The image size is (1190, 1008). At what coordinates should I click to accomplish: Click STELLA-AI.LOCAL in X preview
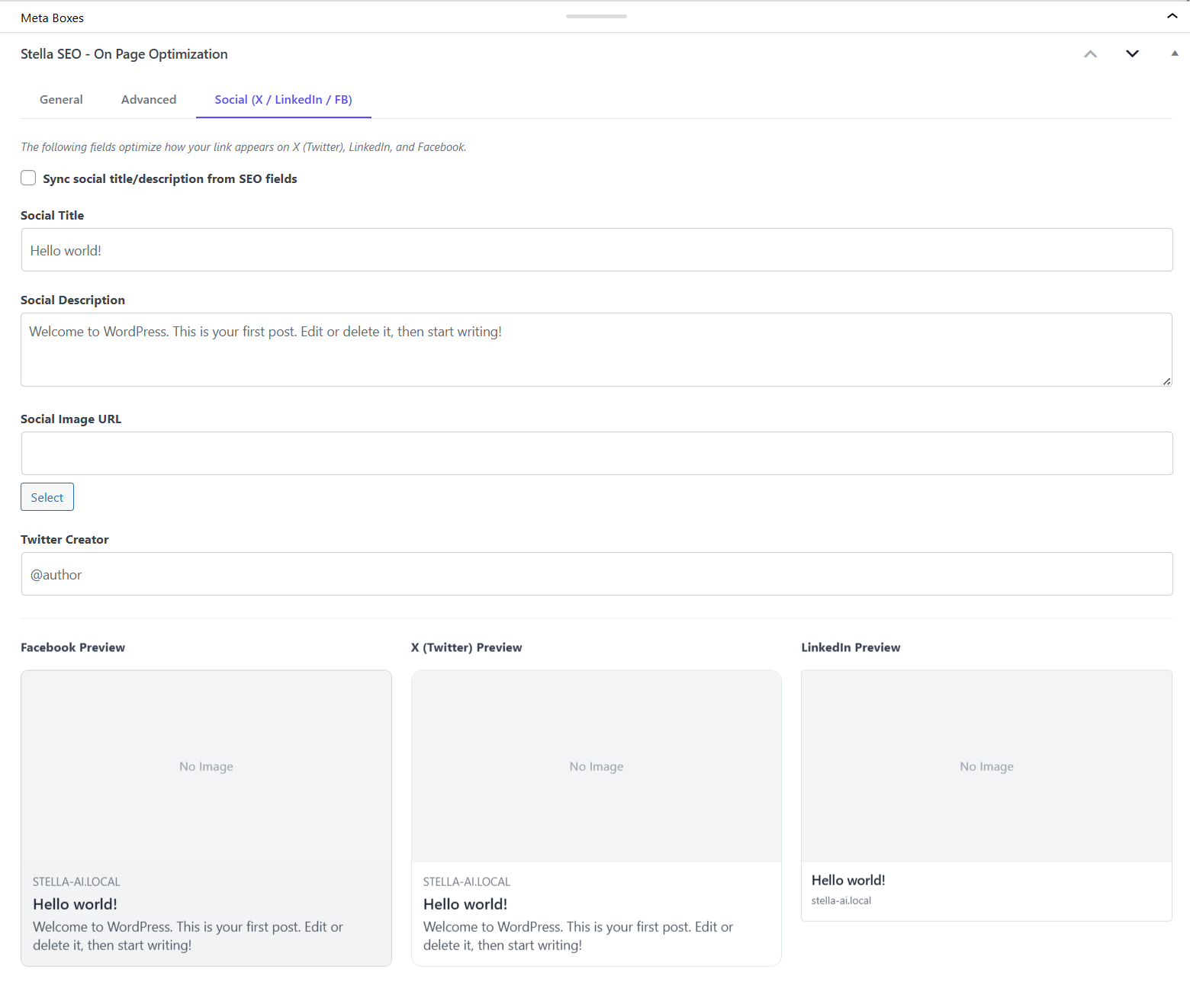click(467, 881)
